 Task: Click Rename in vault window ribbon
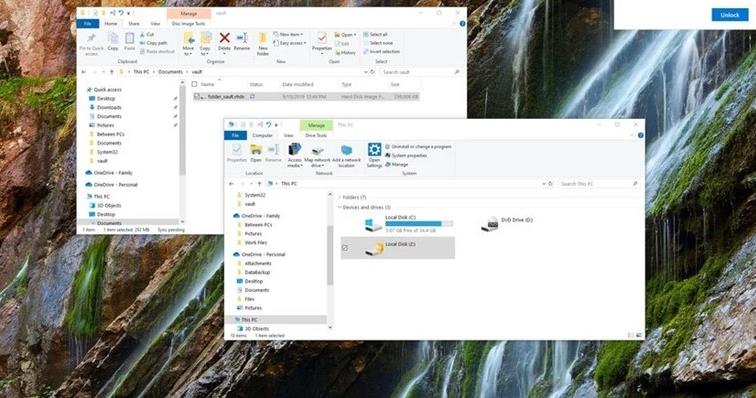pos(242,41)
